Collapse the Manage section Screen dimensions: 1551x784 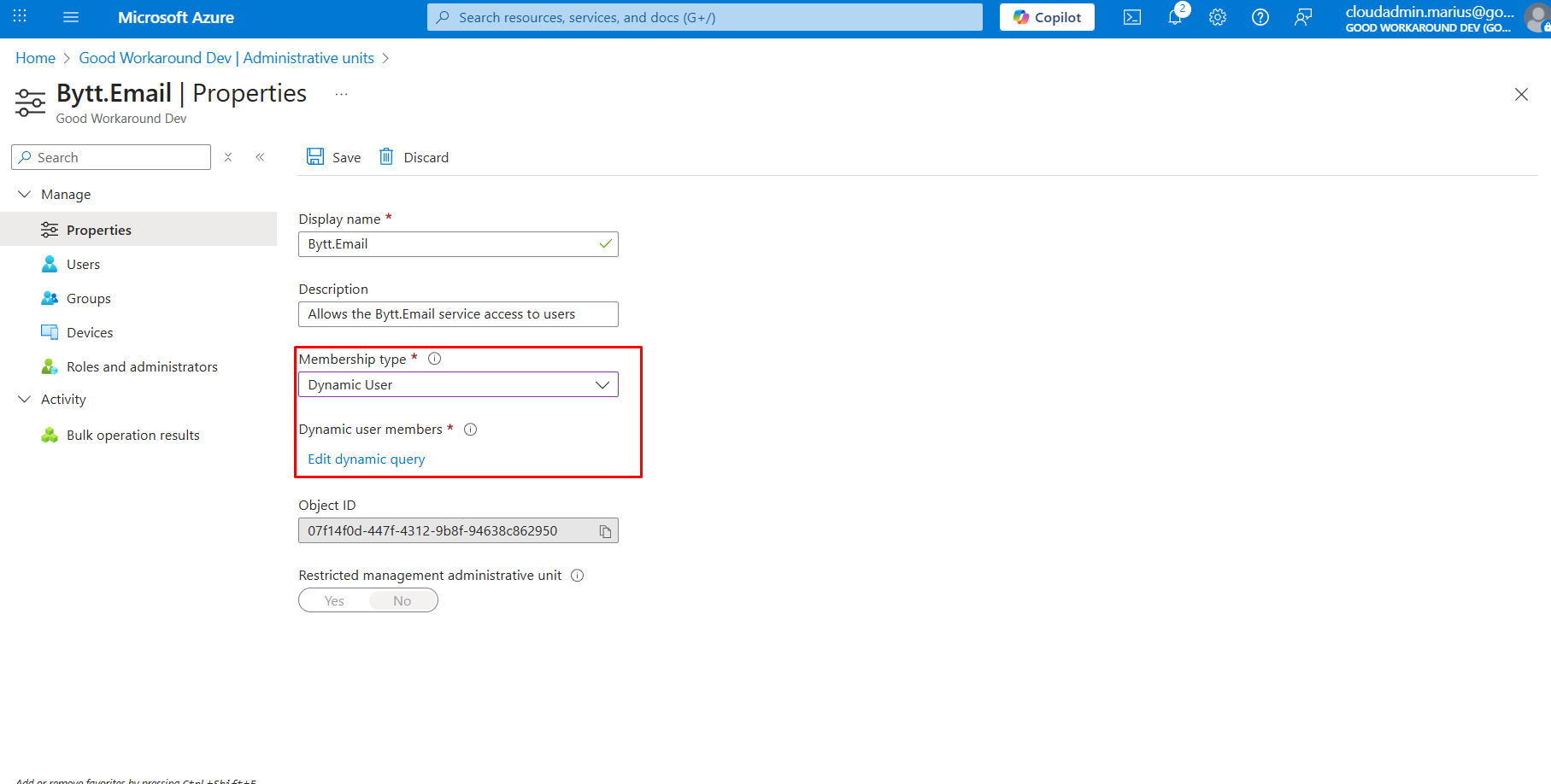[x=25, y=195]
